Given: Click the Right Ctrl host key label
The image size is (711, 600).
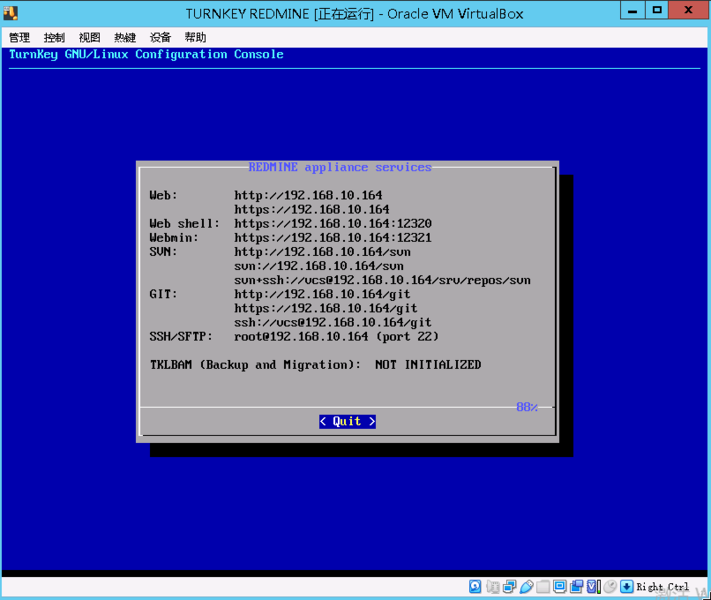Looking at the screenshot, I should tap(663, 587).
